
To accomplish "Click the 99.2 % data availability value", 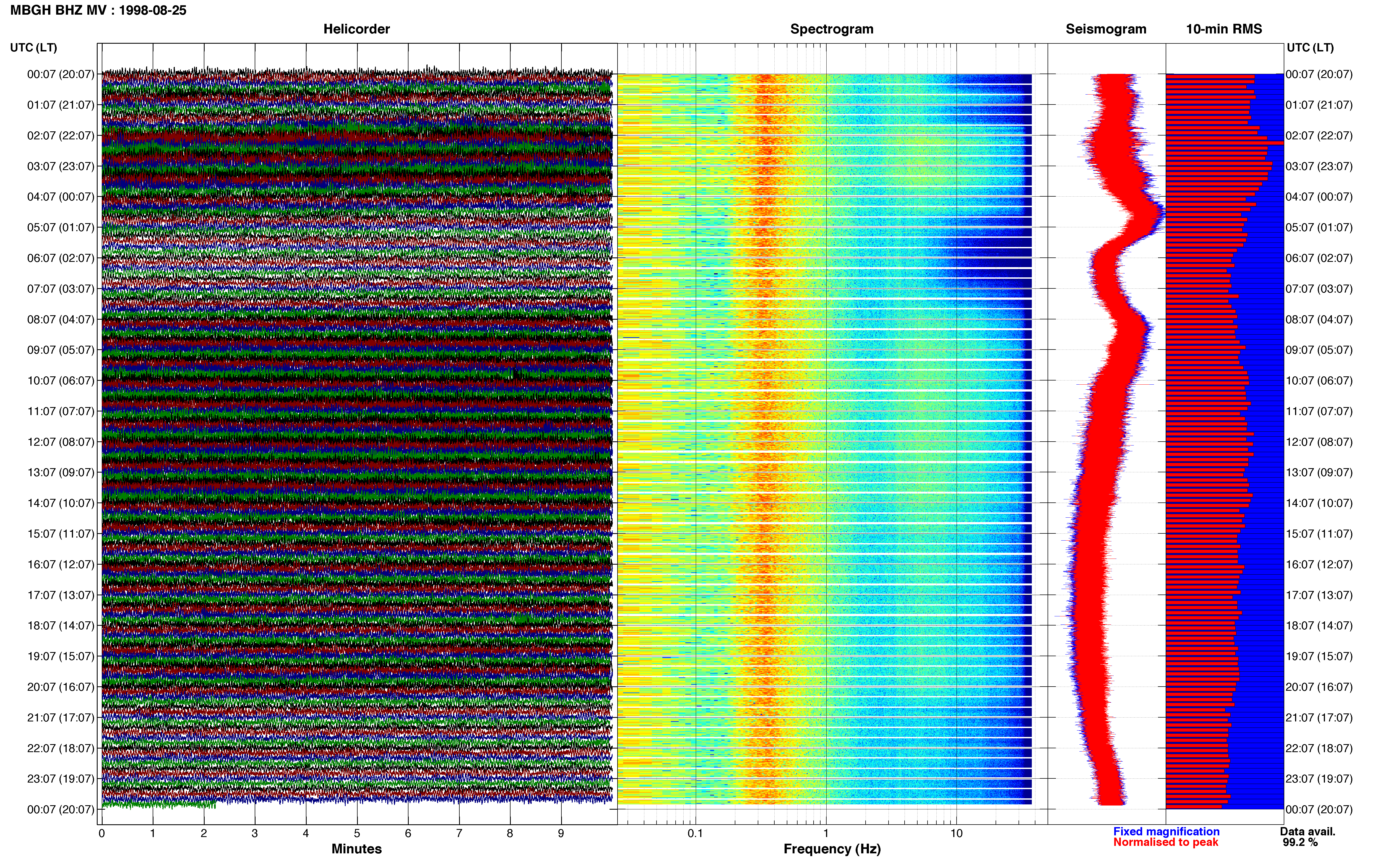I will [1300, 842].
